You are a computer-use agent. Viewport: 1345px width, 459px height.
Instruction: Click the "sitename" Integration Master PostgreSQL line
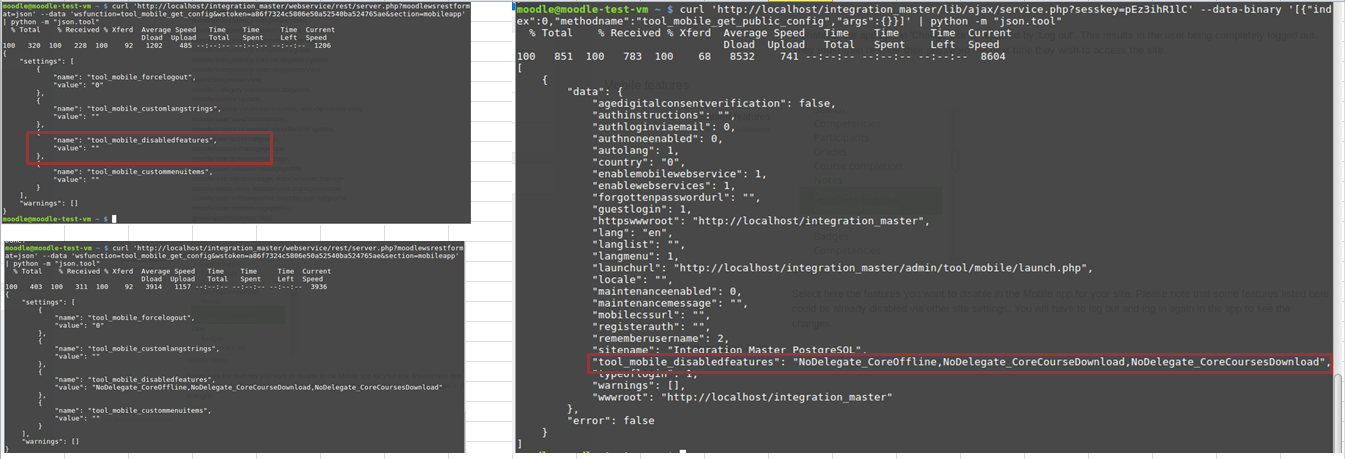(x=728, y=349)
